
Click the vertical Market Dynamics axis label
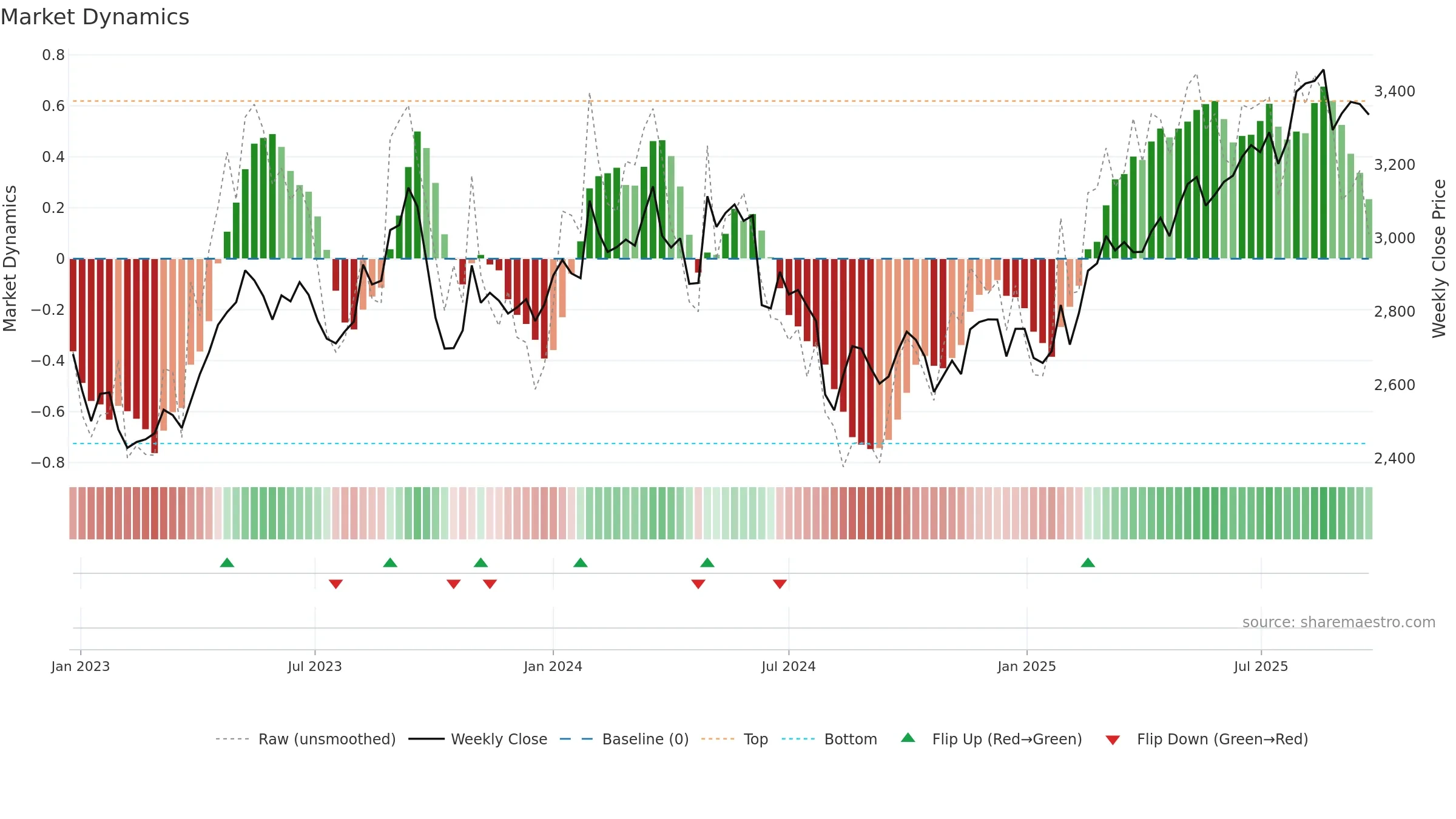tap(10, 258)
